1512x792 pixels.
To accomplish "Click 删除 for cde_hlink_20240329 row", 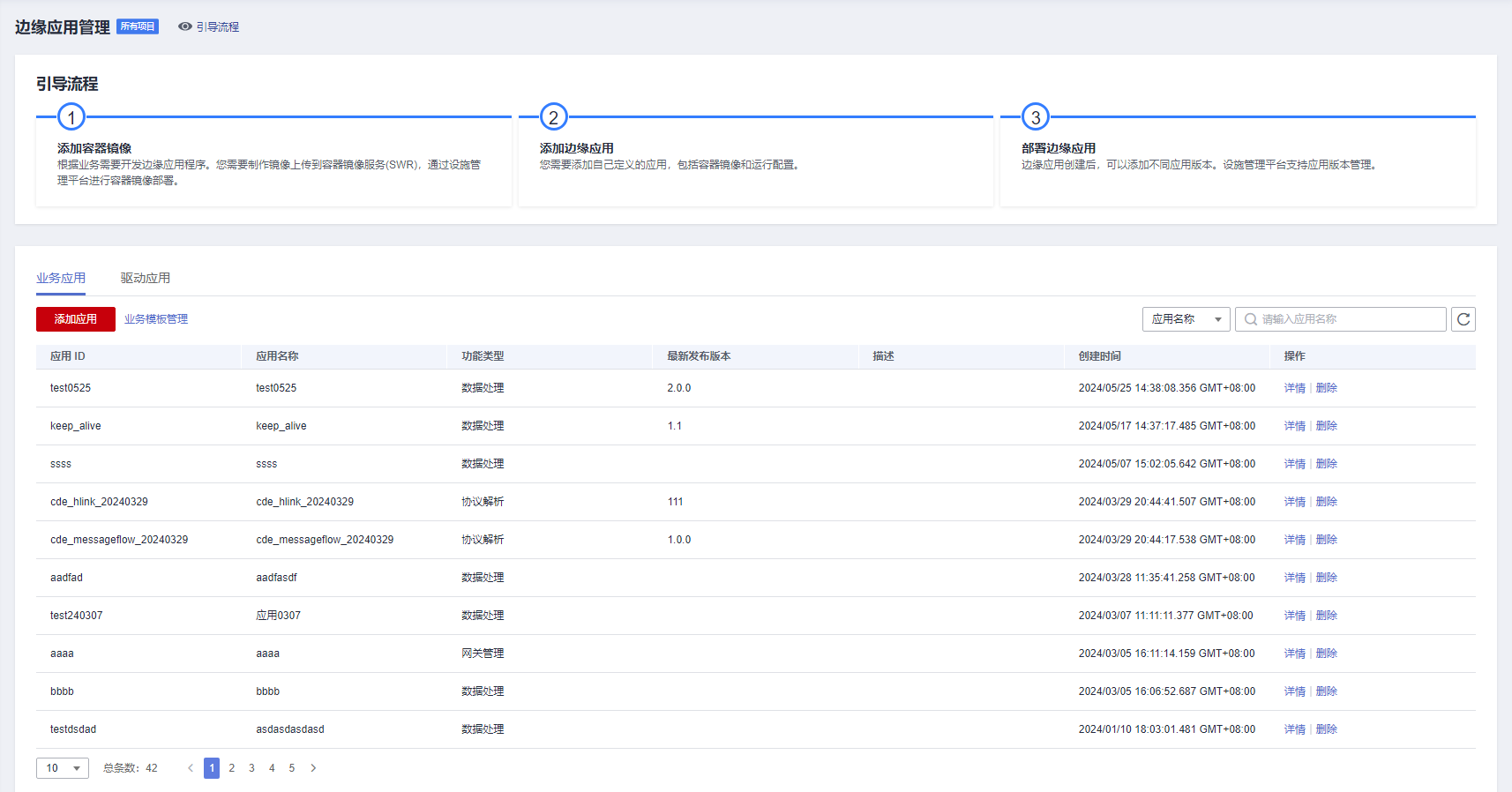I will pyautogui.click(x=1326, y=502).
